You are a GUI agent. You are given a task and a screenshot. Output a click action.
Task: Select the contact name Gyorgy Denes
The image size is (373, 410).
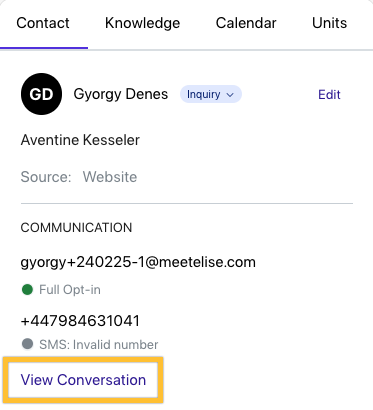[x=121, y=94]
